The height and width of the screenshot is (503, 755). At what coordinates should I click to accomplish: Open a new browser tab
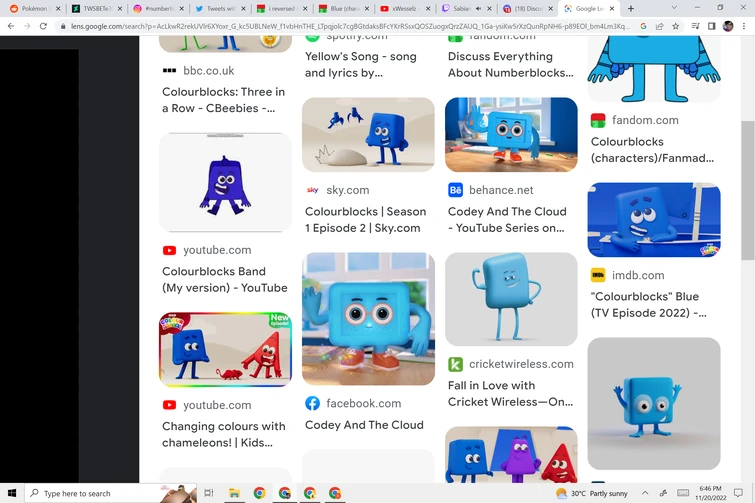coord(631,8)
